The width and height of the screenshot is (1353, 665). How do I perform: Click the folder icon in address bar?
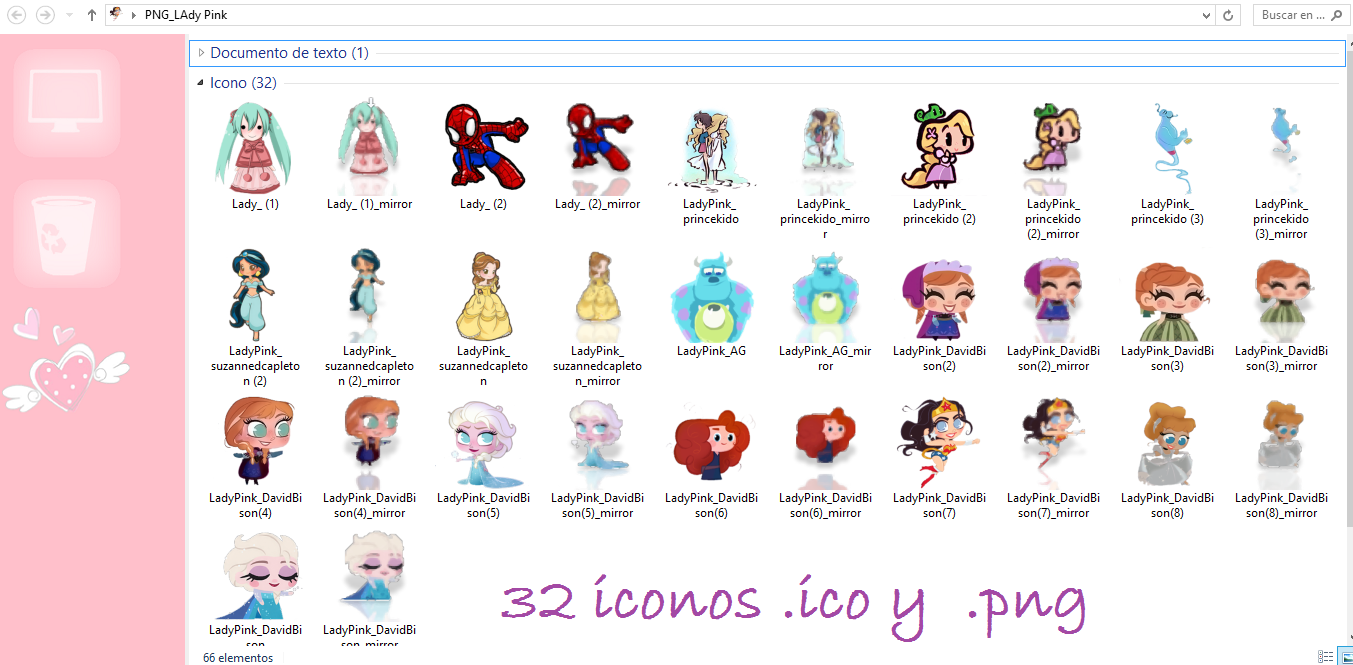pyautogui.click(x=116, y=15)
